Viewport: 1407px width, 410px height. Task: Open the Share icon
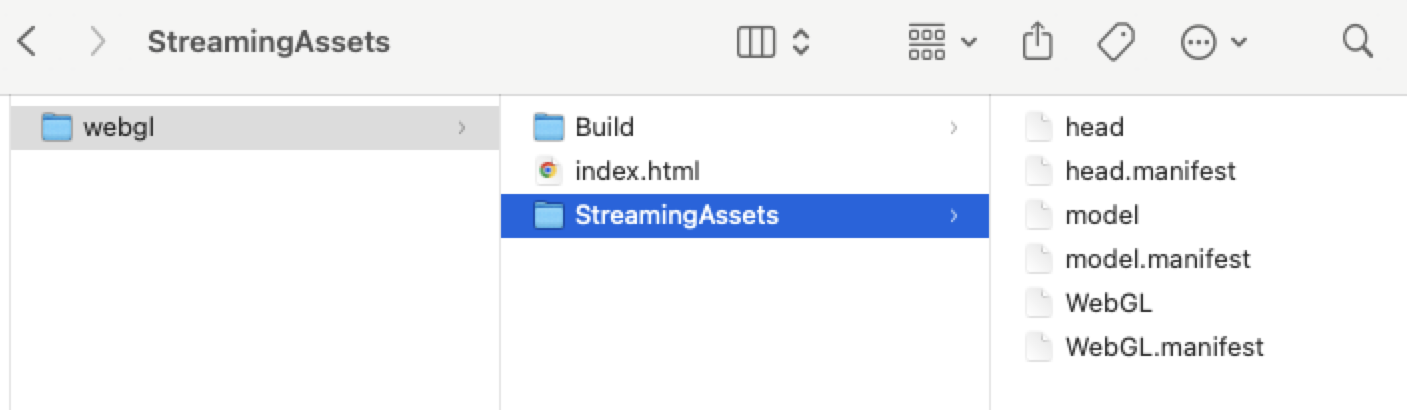(x=1038, y=42)
